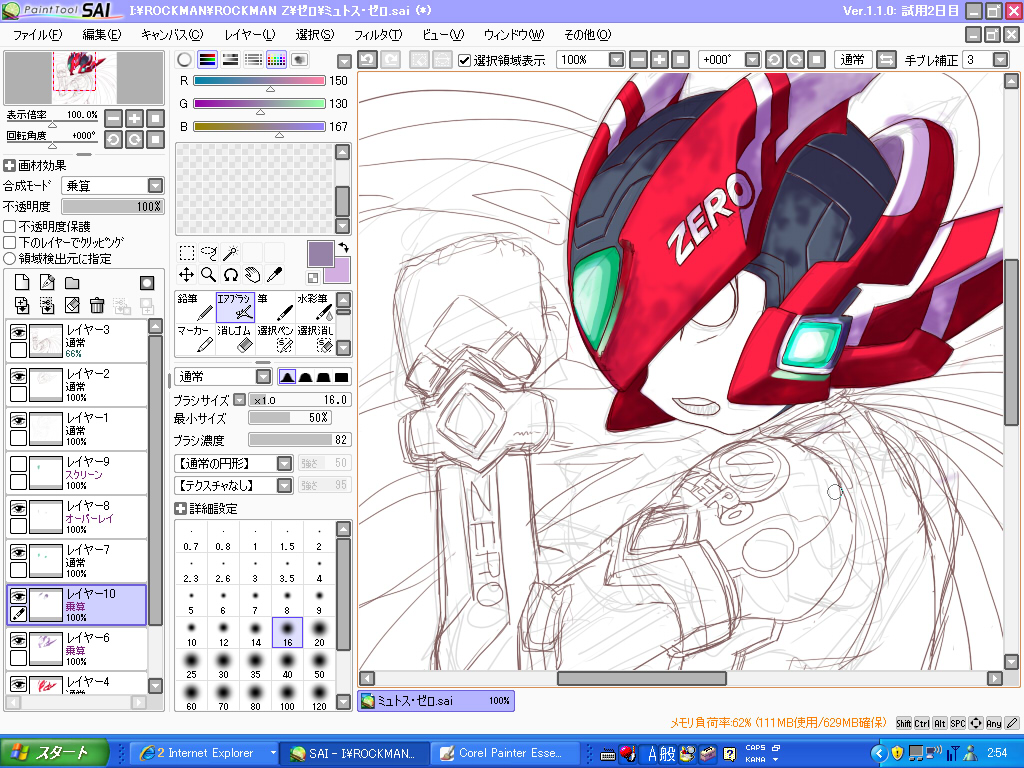Open the 手ブレ補正 stabilizer dropdown
This screenshot has width=1024, height=768.
point(1000,60)
